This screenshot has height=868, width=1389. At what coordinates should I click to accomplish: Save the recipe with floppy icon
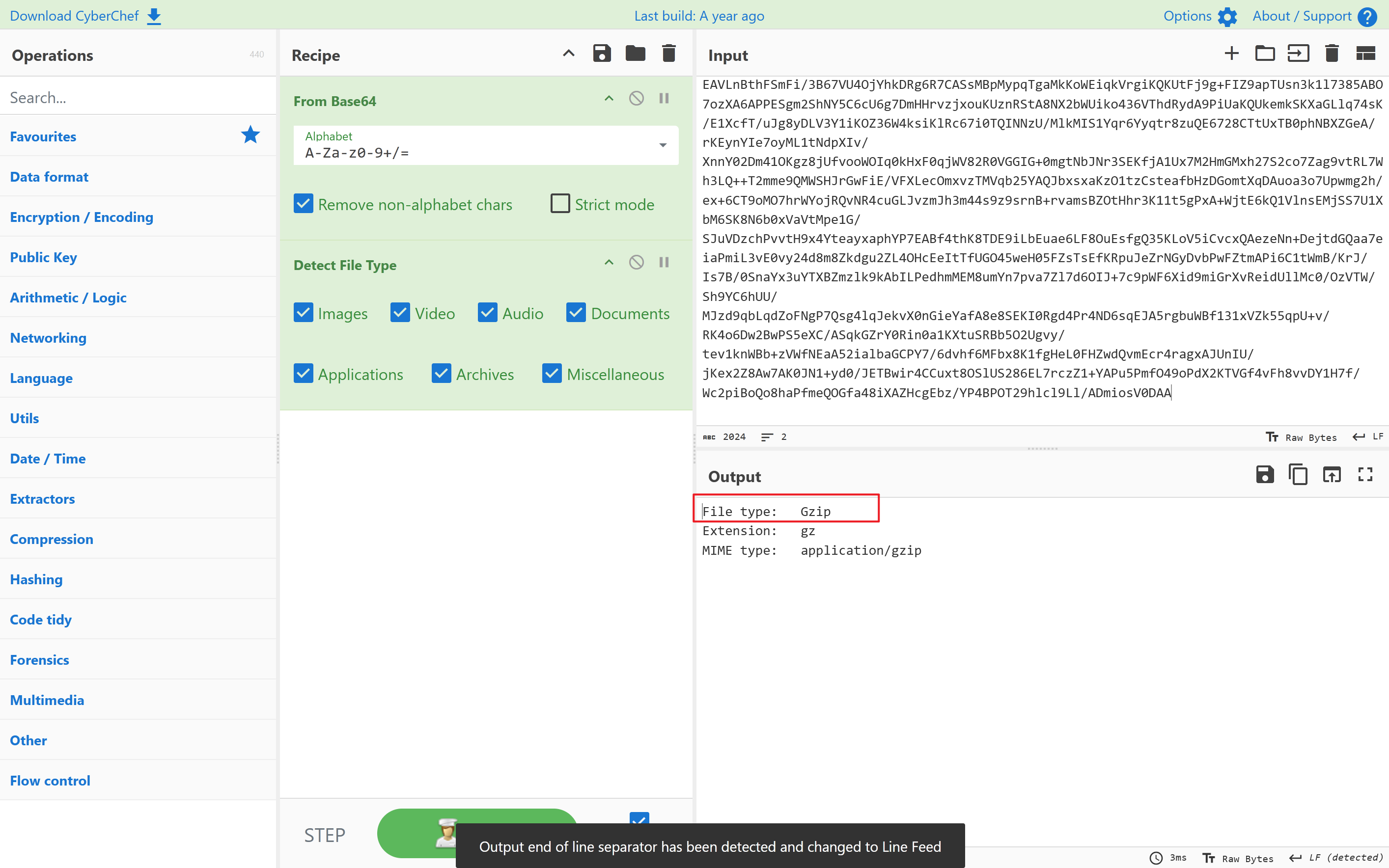(x=601, y=54)
